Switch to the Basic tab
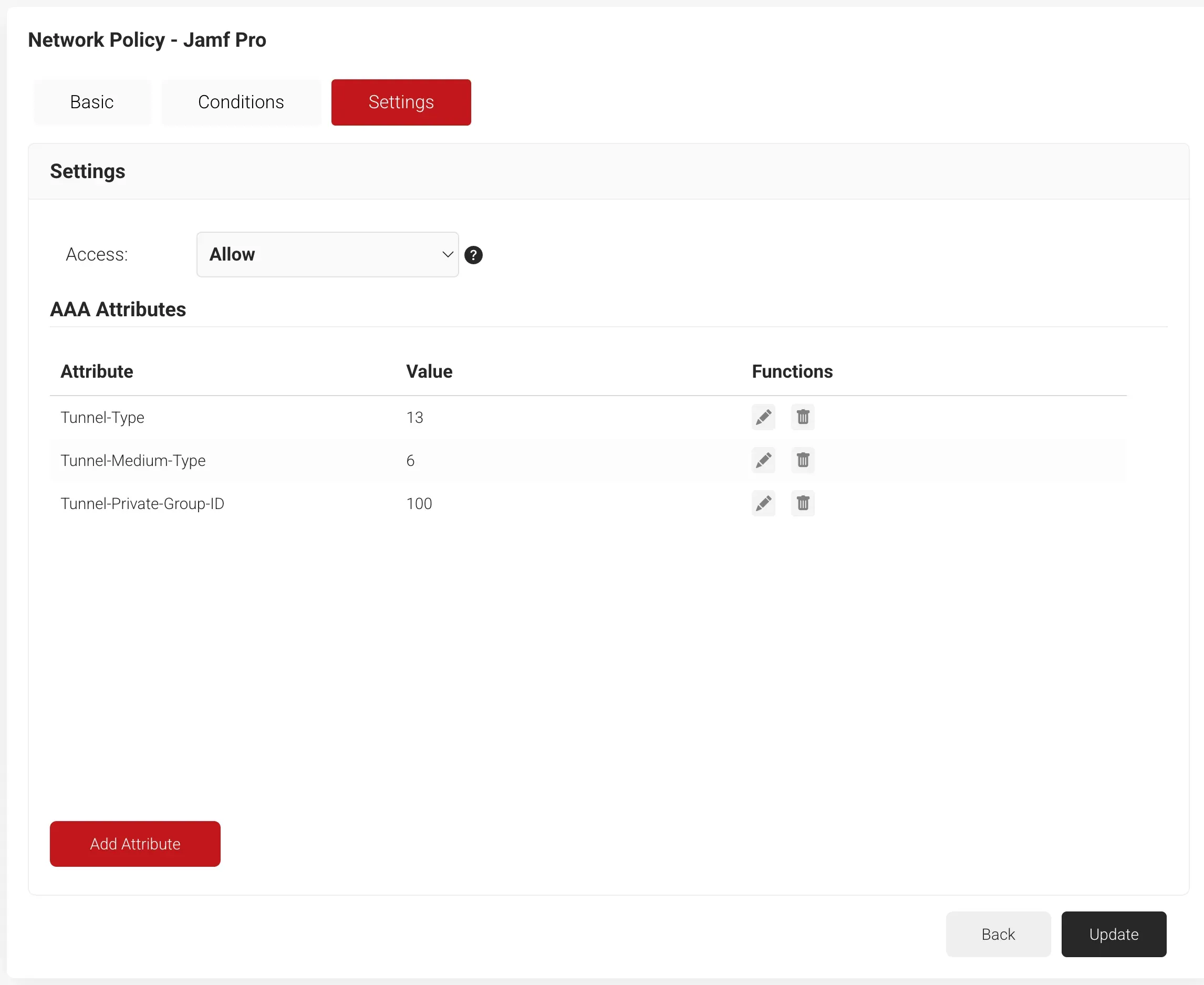 92,102
